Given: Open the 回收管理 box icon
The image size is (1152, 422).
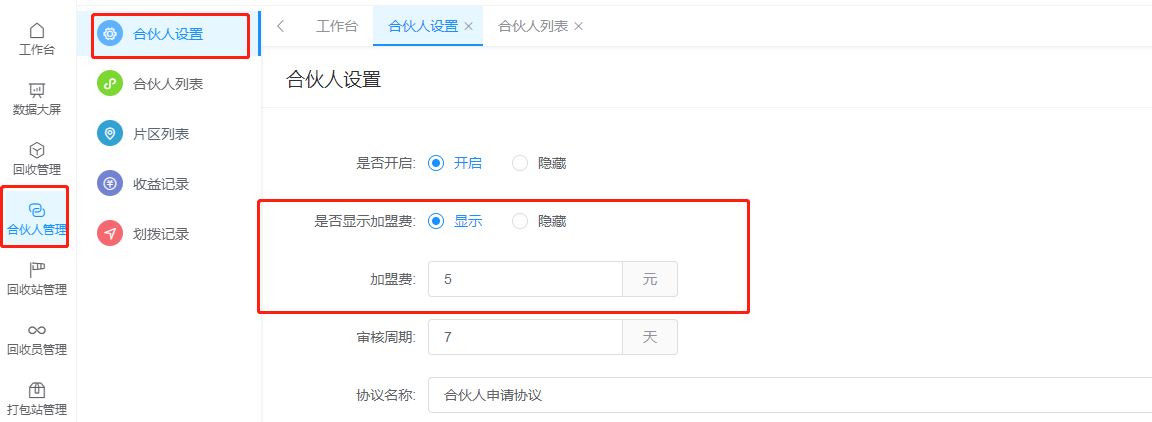Looking at the screenshot, I should pos(37,151).
